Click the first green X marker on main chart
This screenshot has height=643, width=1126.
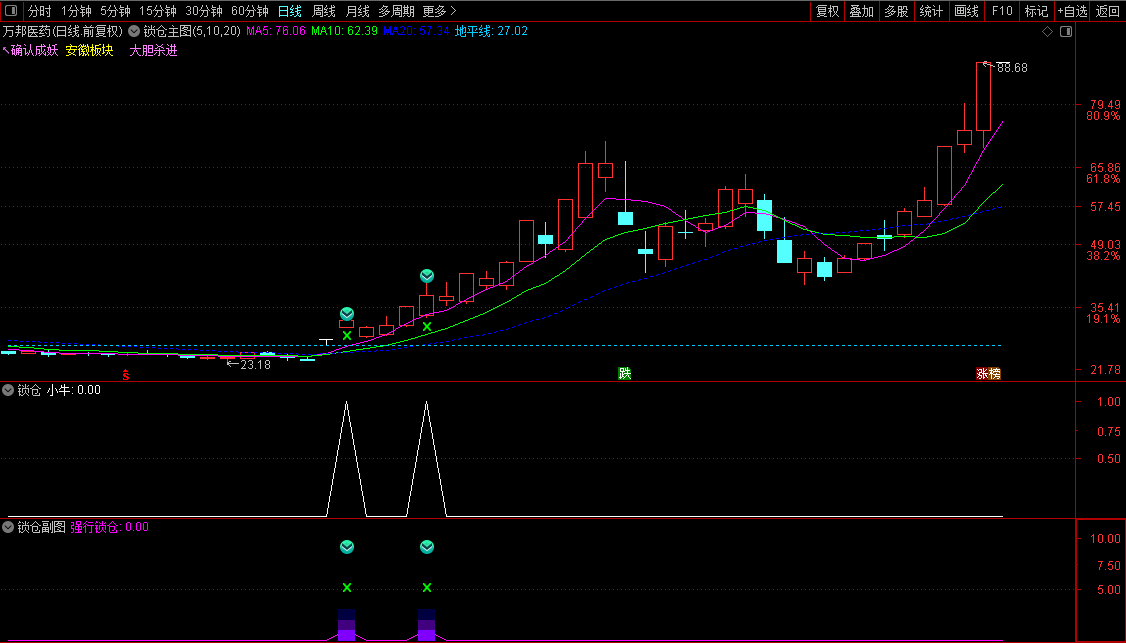pos(347,336)
